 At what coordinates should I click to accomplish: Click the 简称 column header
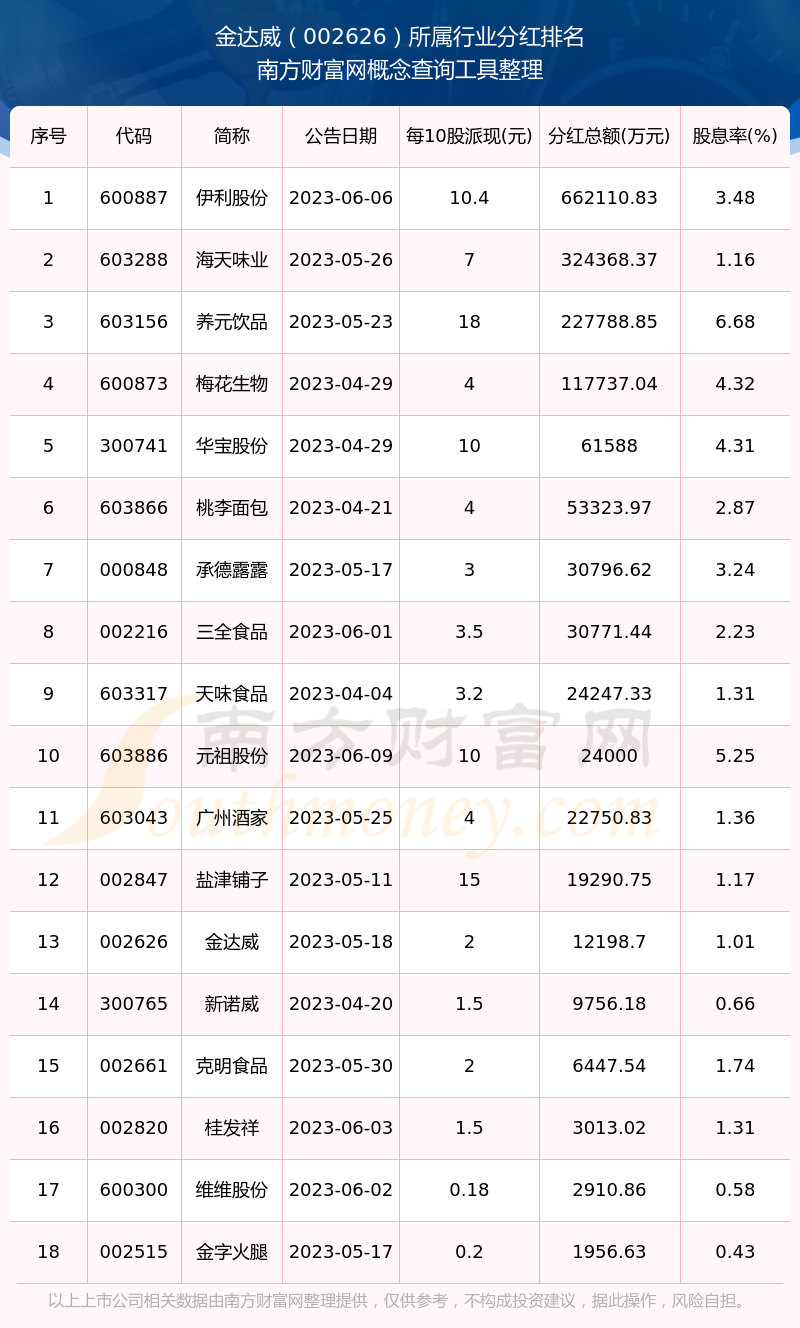click(x=232, y=136)
